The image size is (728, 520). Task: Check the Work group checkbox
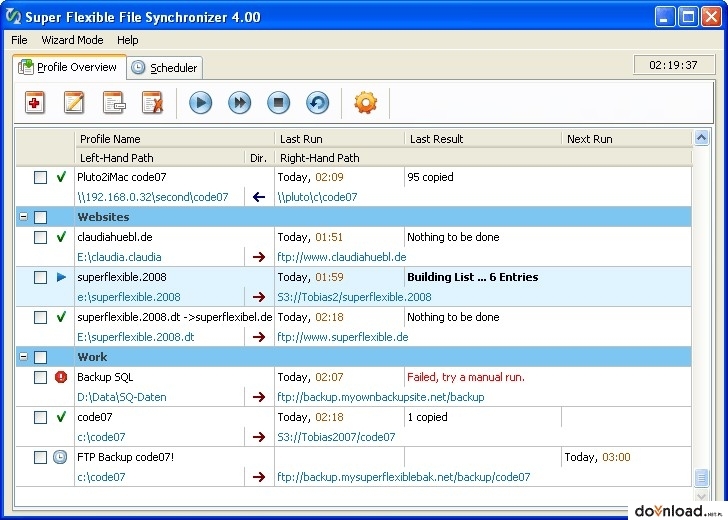click(40, 358)
